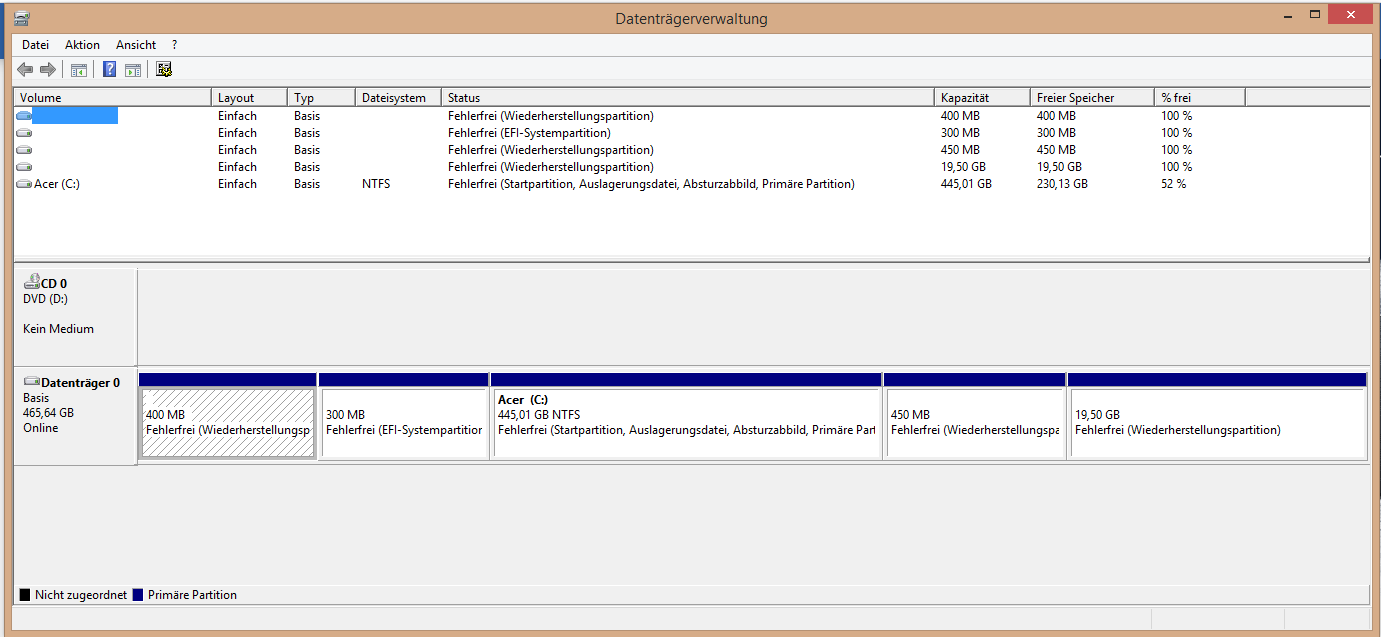Click the '52 %' free cell
This screenshot has width=1381, height=637.
pos(1173,184)
